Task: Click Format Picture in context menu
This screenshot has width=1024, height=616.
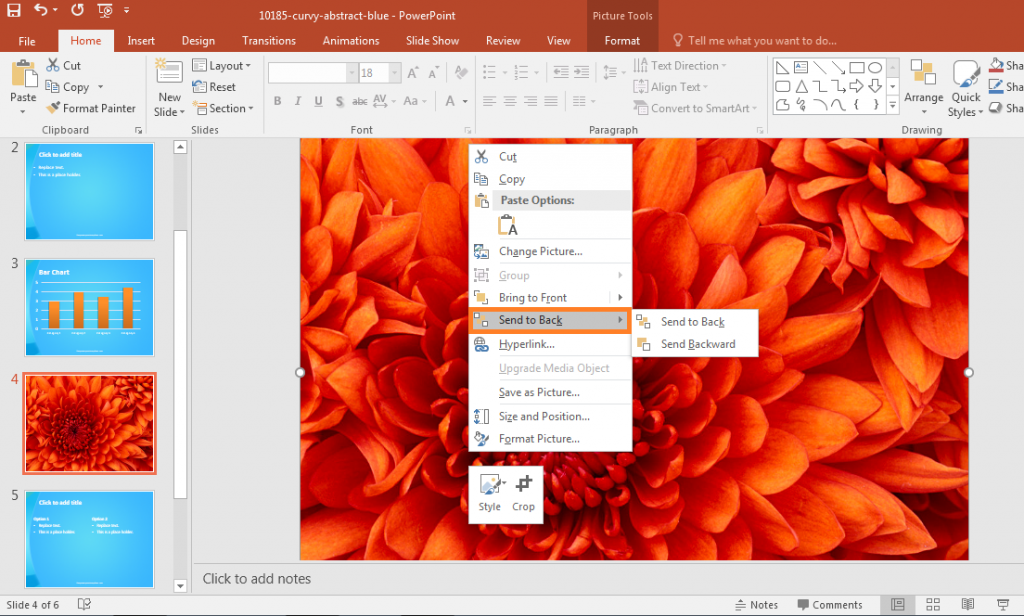Action: tap(550, 439)
